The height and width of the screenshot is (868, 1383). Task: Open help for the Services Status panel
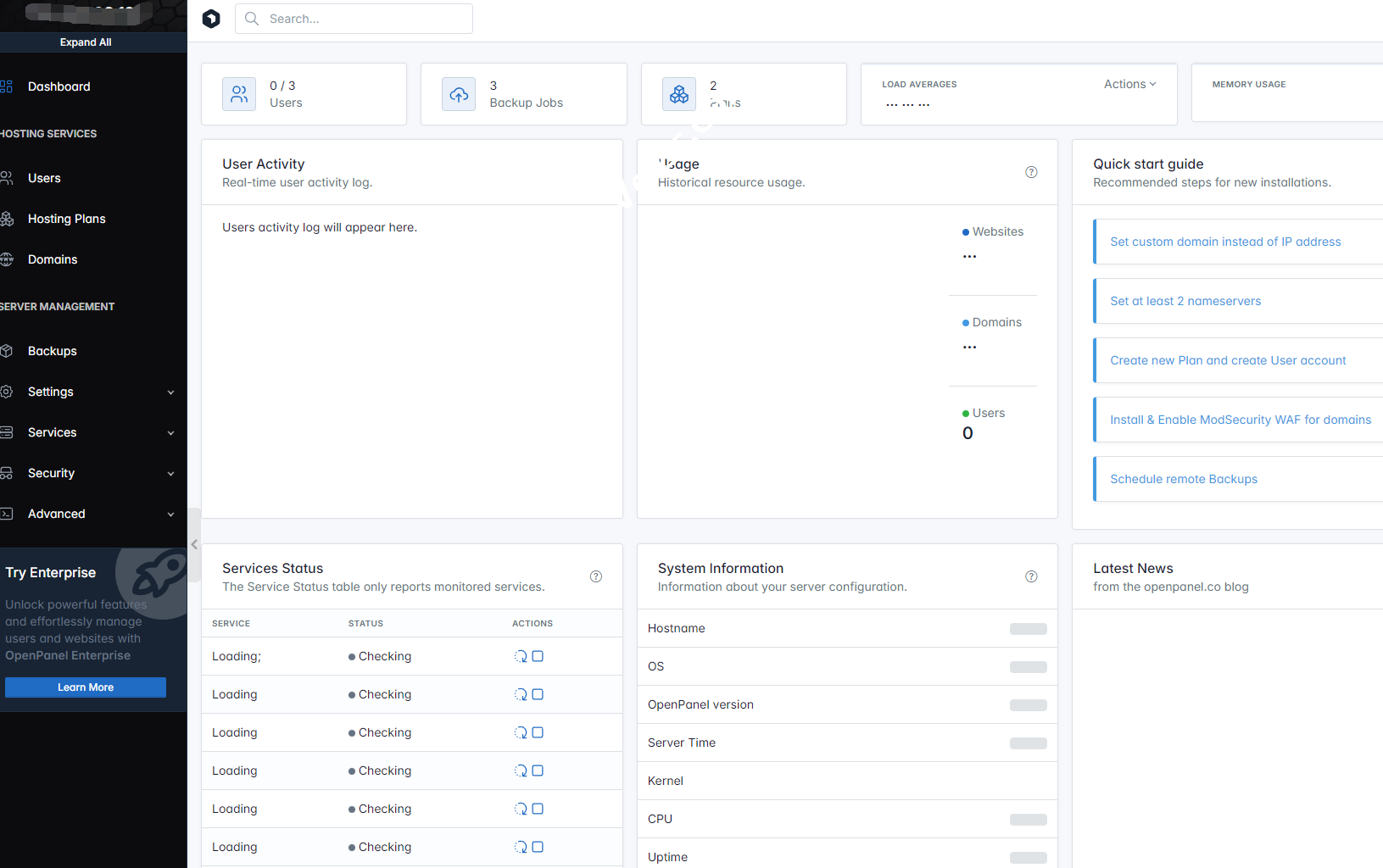[596, 576]
